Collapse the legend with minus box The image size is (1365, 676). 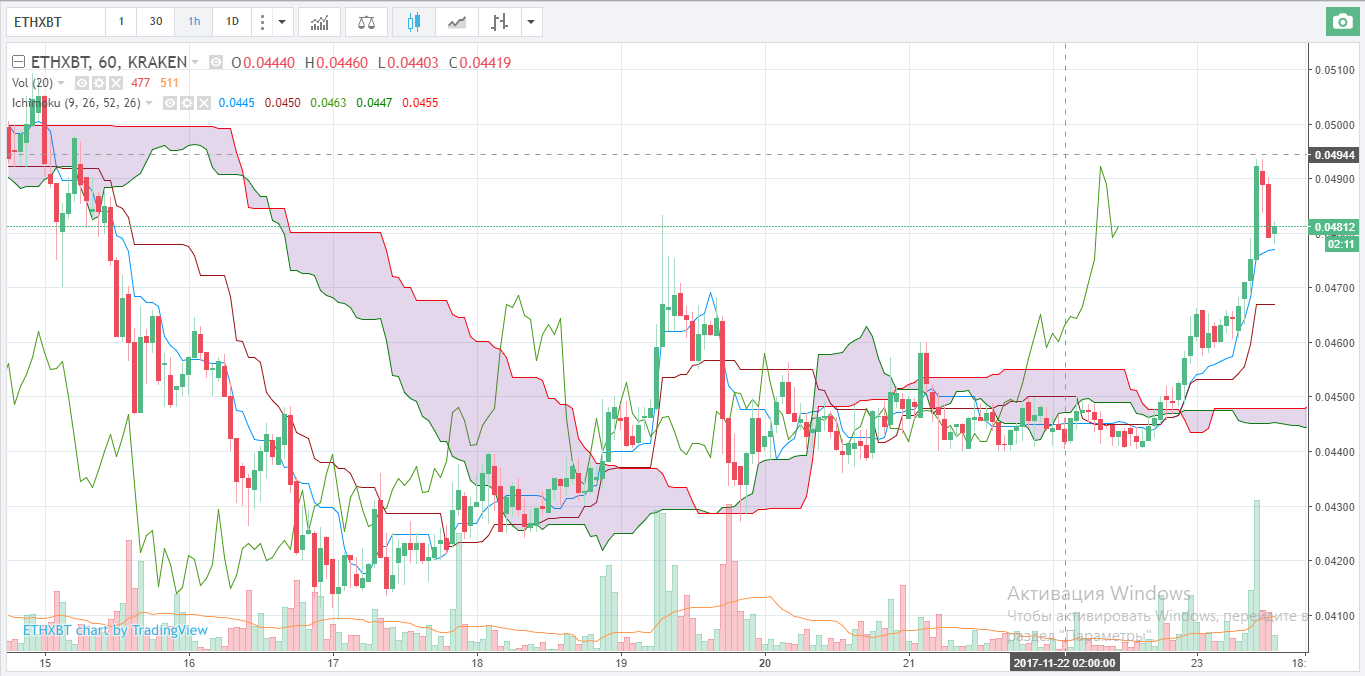[x=17, y=63]
